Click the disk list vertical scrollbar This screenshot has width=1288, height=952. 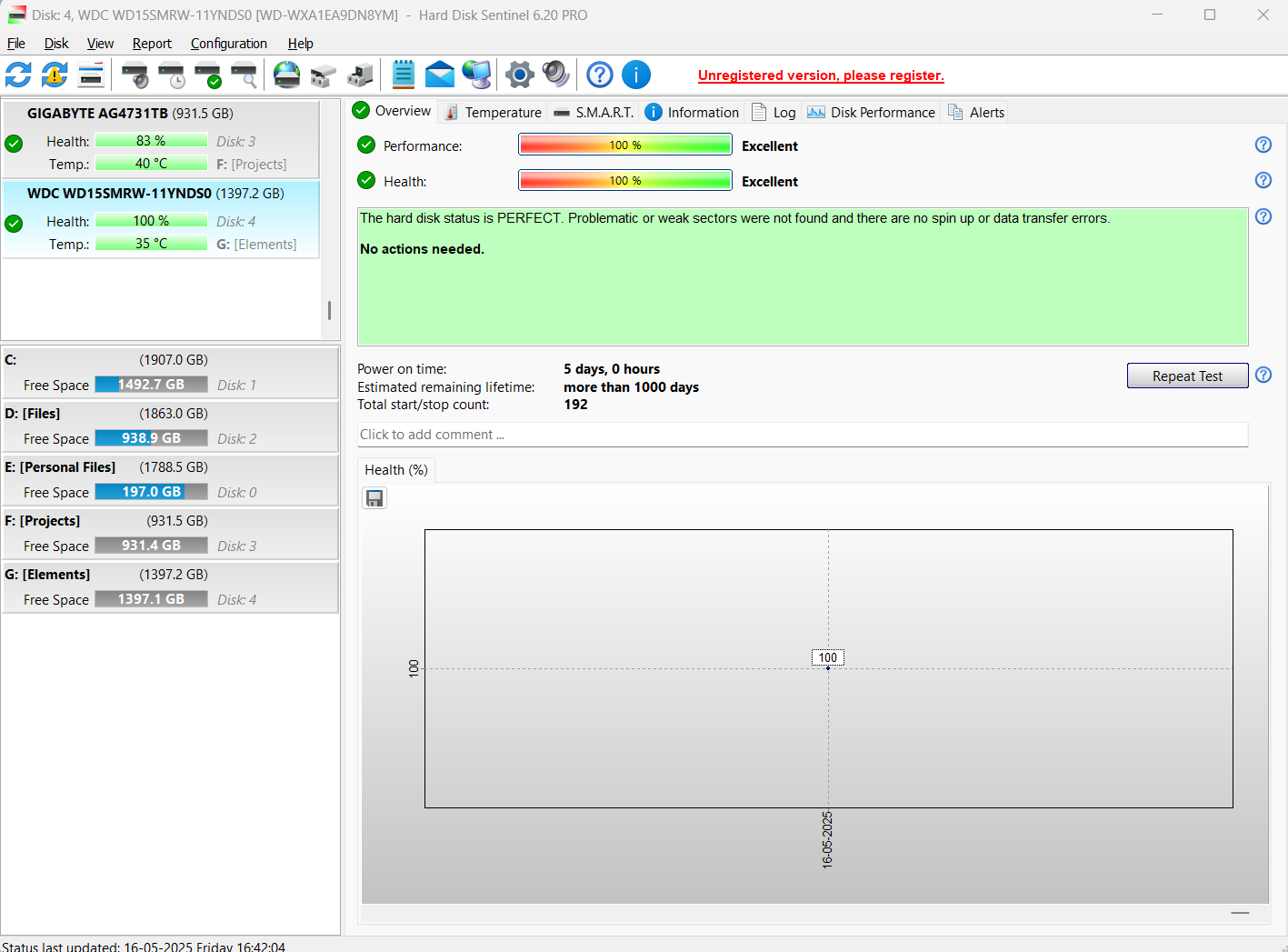coord(329,311)
